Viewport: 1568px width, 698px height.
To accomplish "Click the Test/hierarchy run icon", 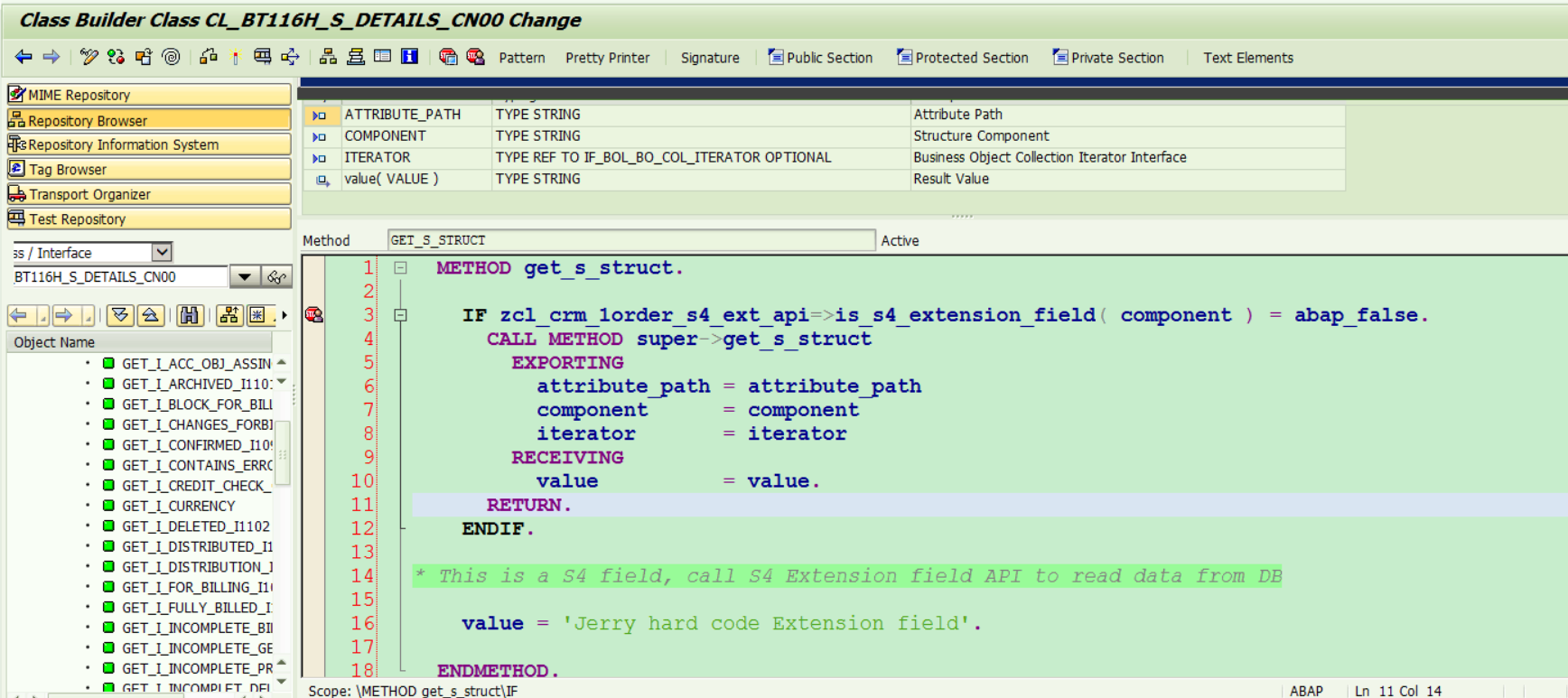I will (x=209, y=57).
